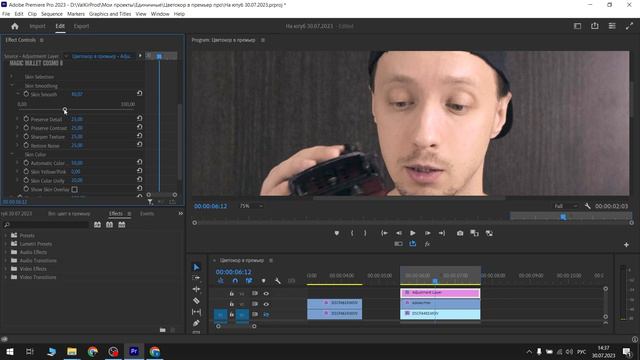The width and height of the screenshot is (640, 360).
Task: Toggle Linked Selection in timeline
Action: 249,281
